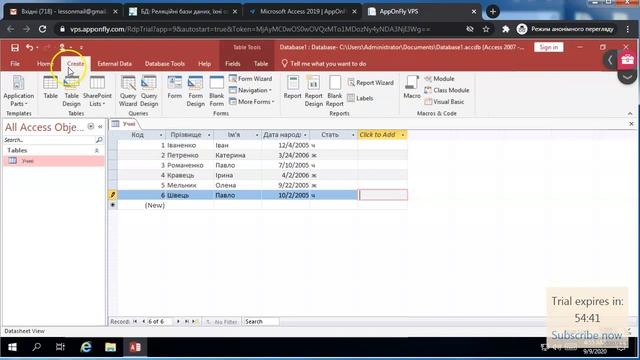Create a new Table
The width and height of the screenshot is (640, 360).
point(50,88)
